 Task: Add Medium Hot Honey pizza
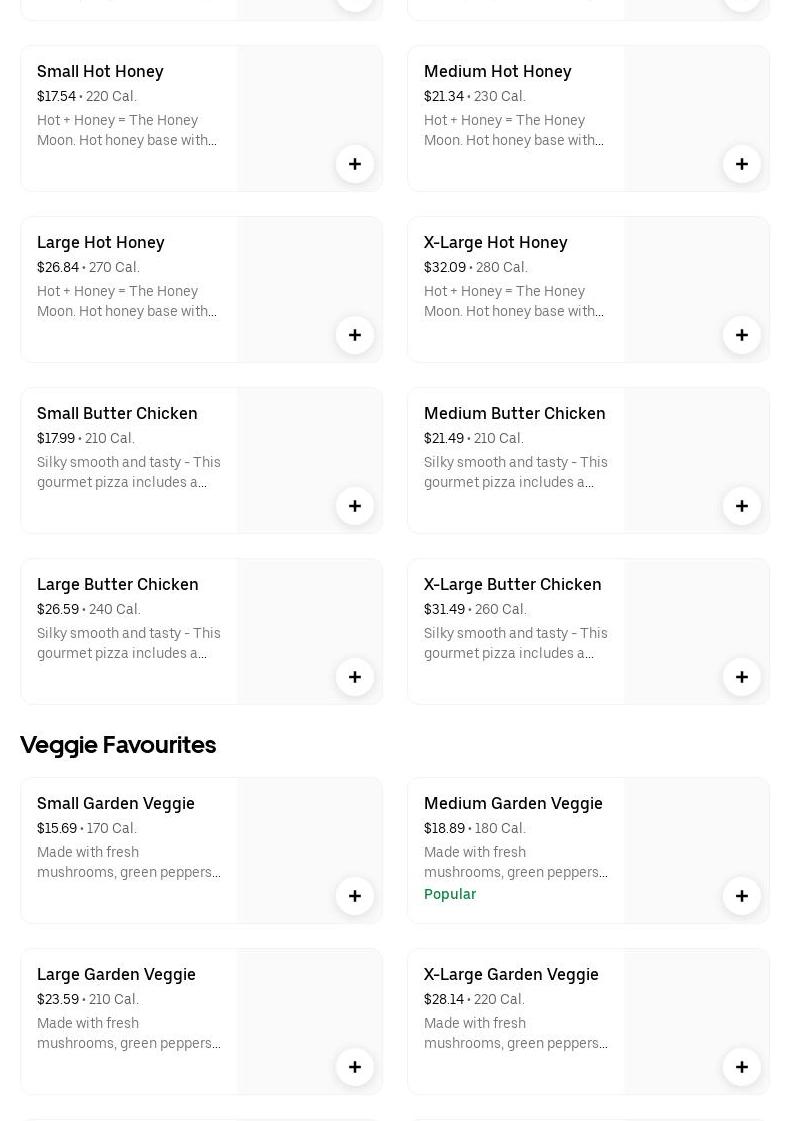coord(742,164)
